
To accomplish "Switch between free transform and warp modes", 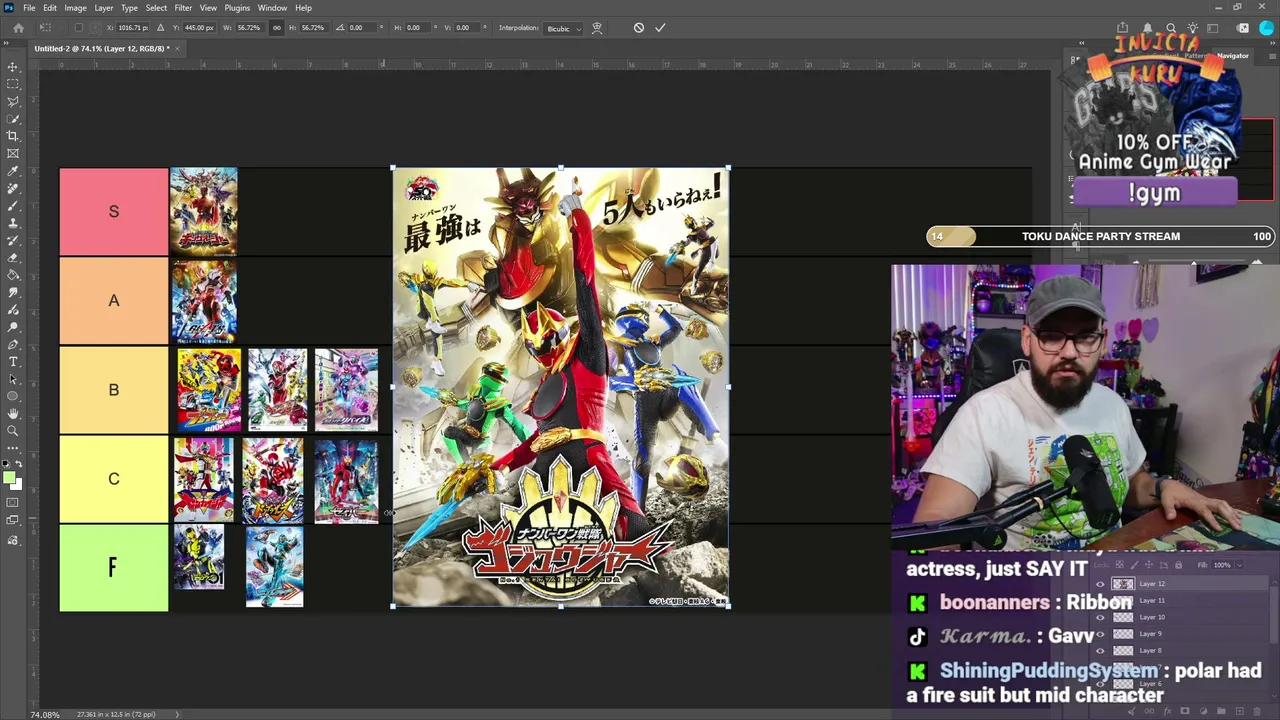I will (597, 28).
